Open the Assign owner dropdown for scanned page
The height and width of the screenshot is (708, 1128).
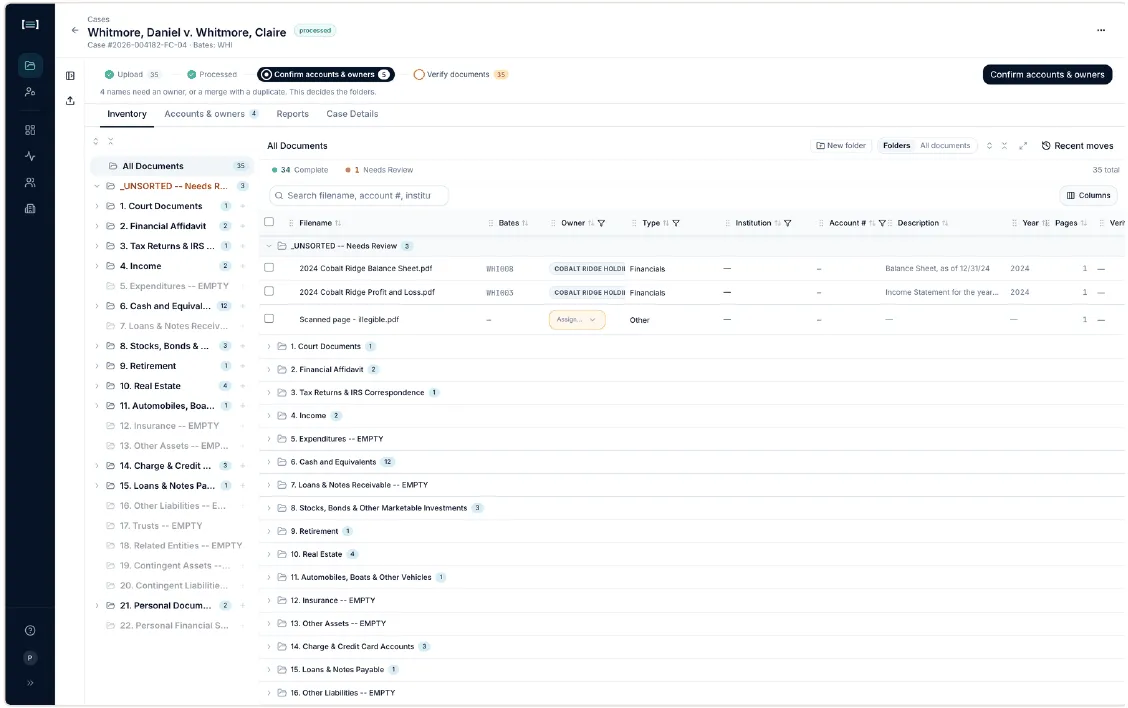point(577,320)
